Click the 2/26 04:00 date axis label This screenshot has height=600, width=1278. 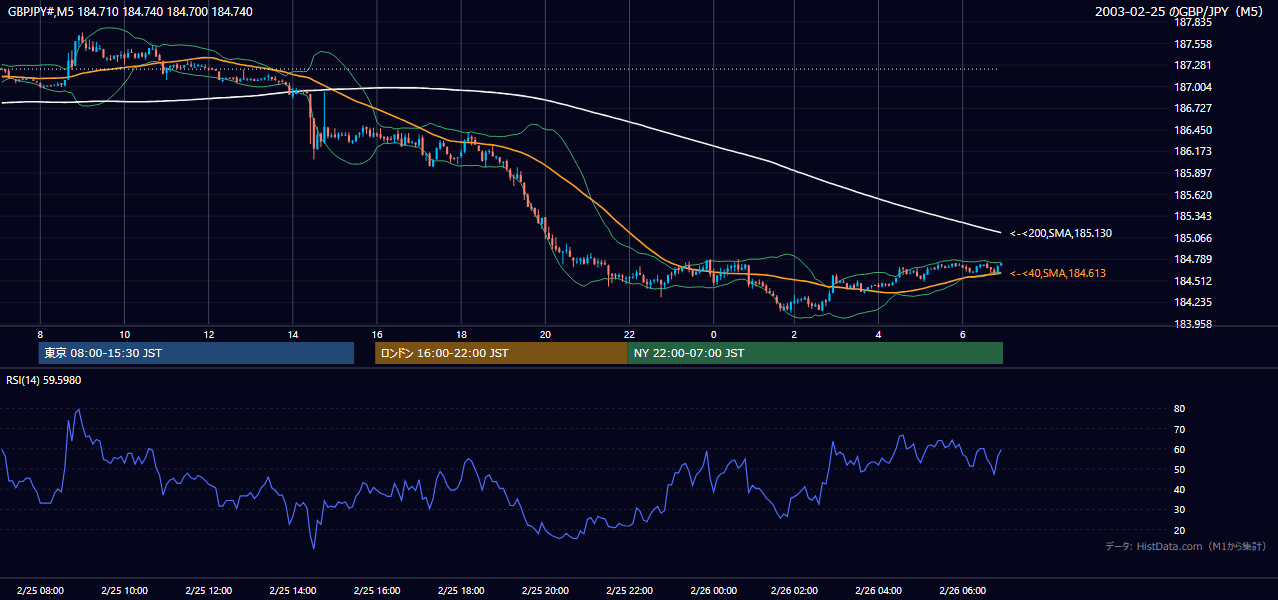click(878, 590)
